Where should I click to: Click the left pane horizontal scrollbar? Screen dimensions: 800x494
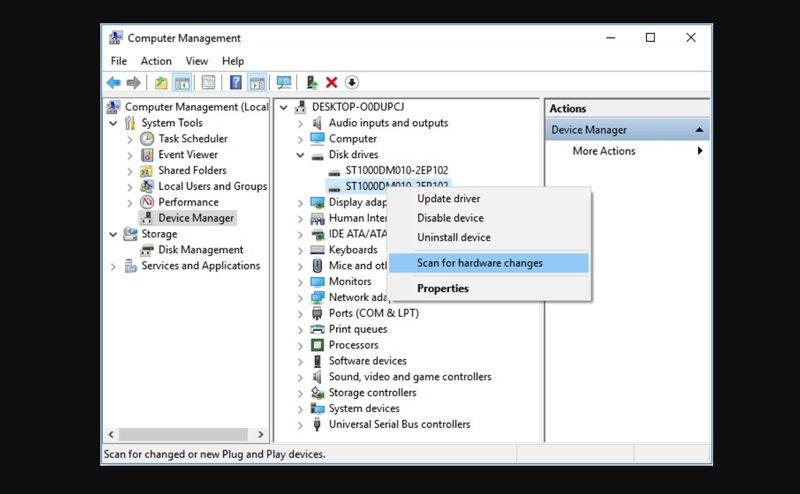pos(185,435)
